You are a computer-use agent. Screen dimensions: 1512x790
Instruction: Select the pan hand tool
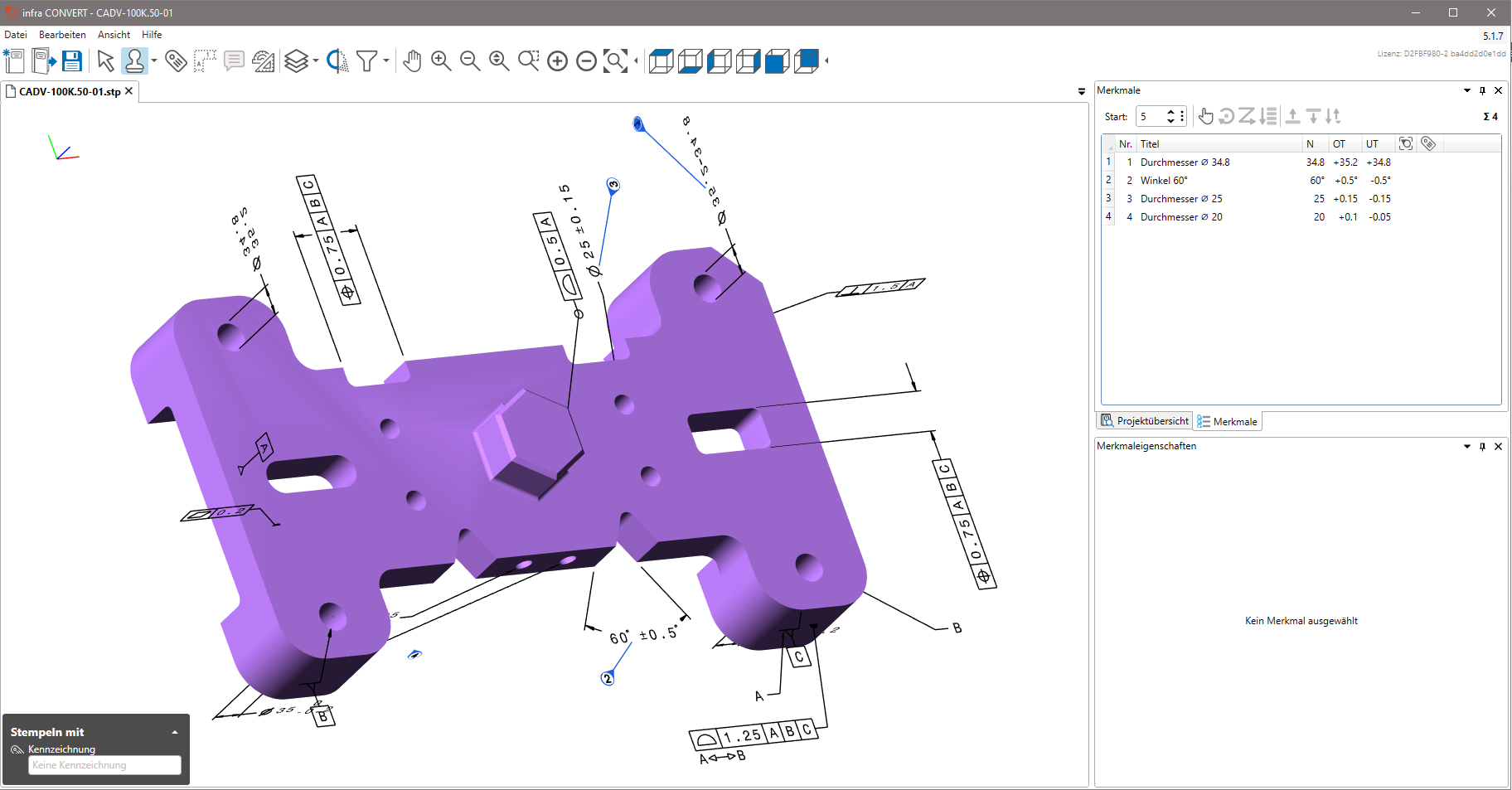click(412, 61)
